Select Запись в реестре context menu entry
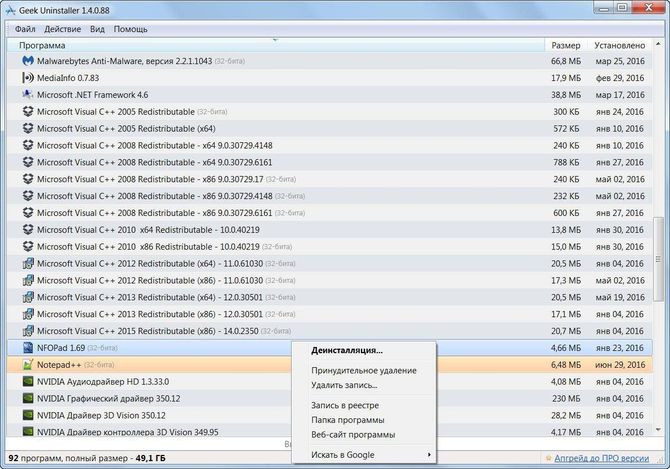 tap(364, 405)
